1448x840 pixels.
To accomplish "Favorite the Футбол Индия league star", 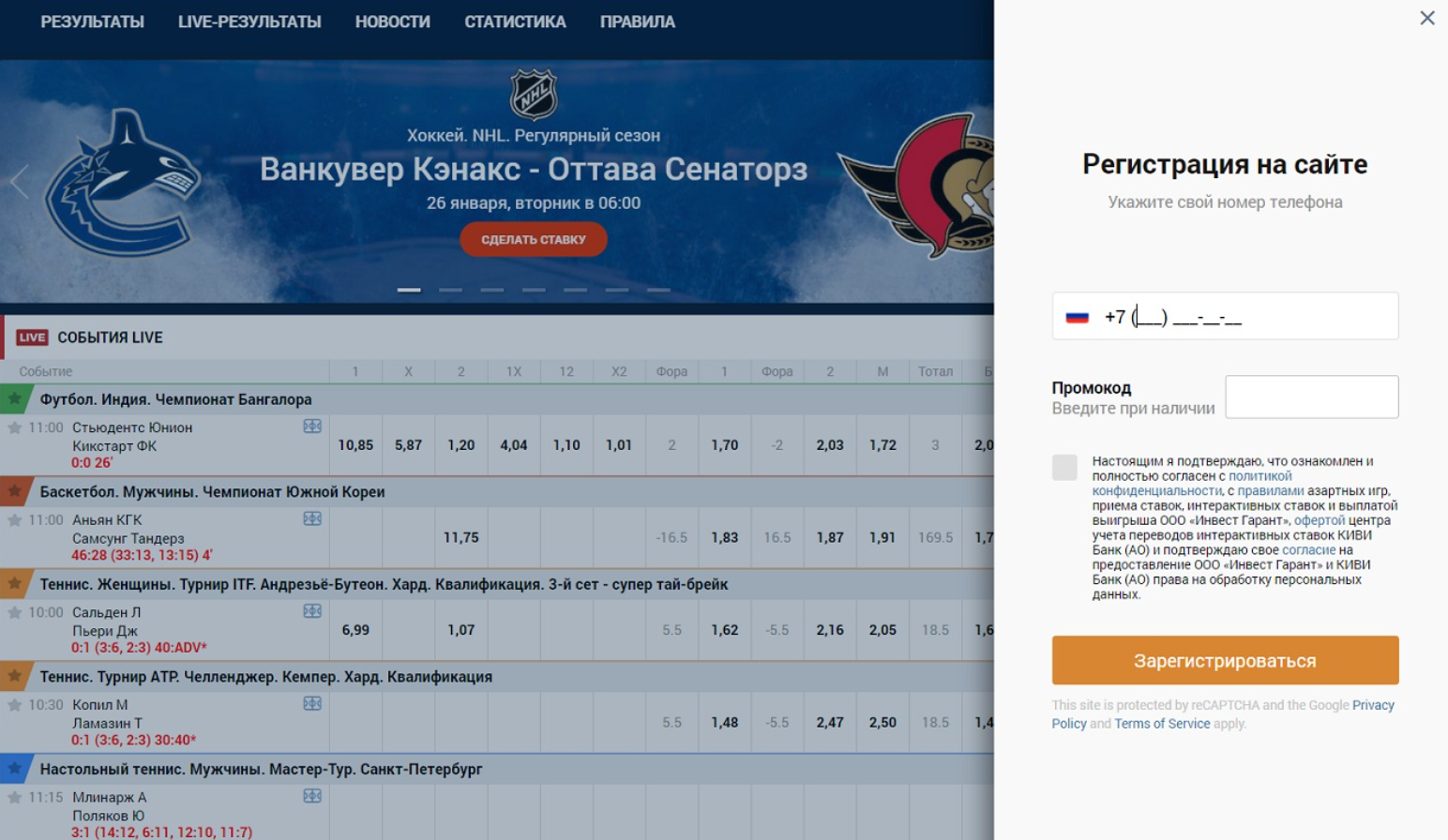I will [15, 398].
